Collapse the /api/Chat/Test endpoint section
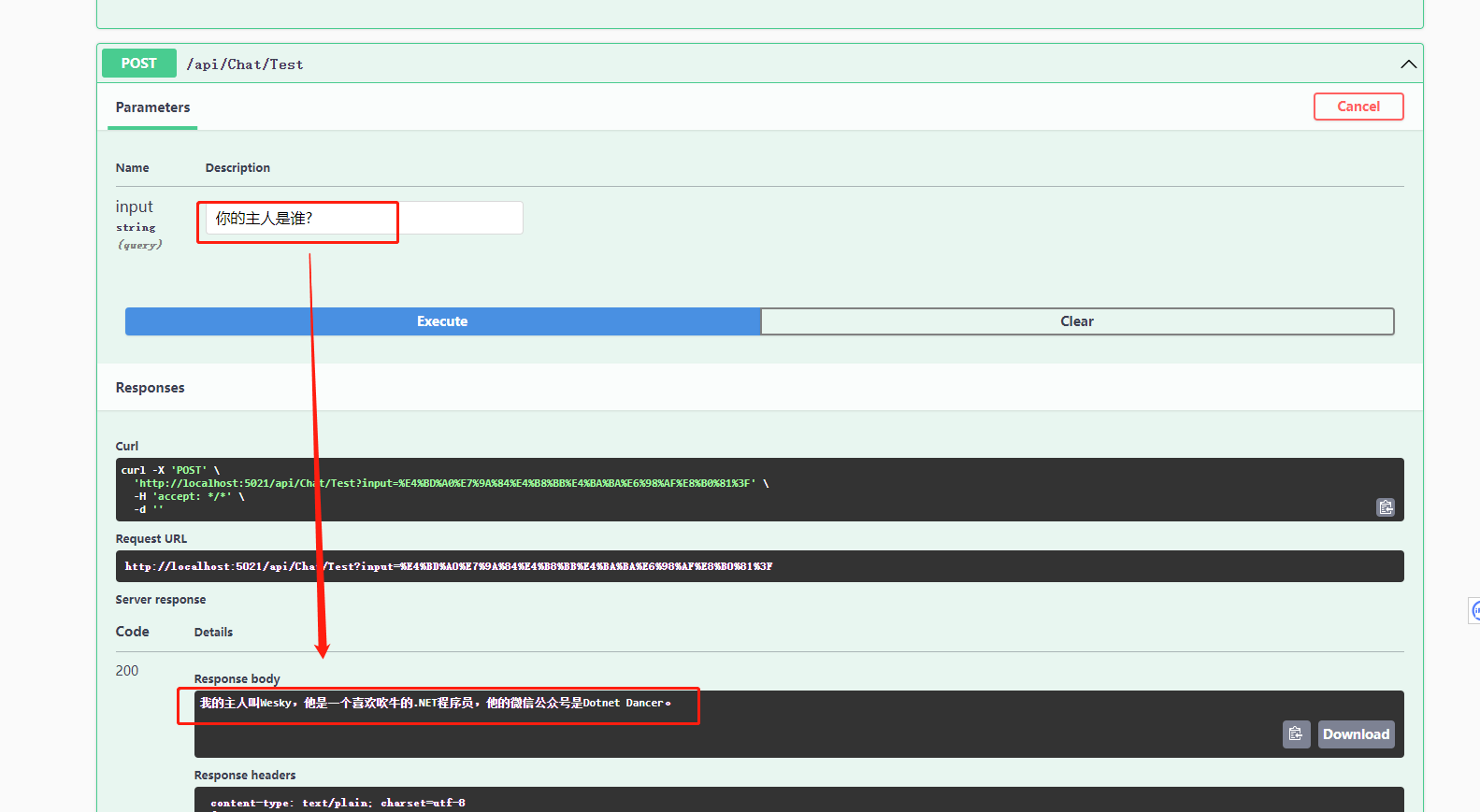Image resolution: width=1480 pixels, height=812 pixels. tap(1408, 64)
